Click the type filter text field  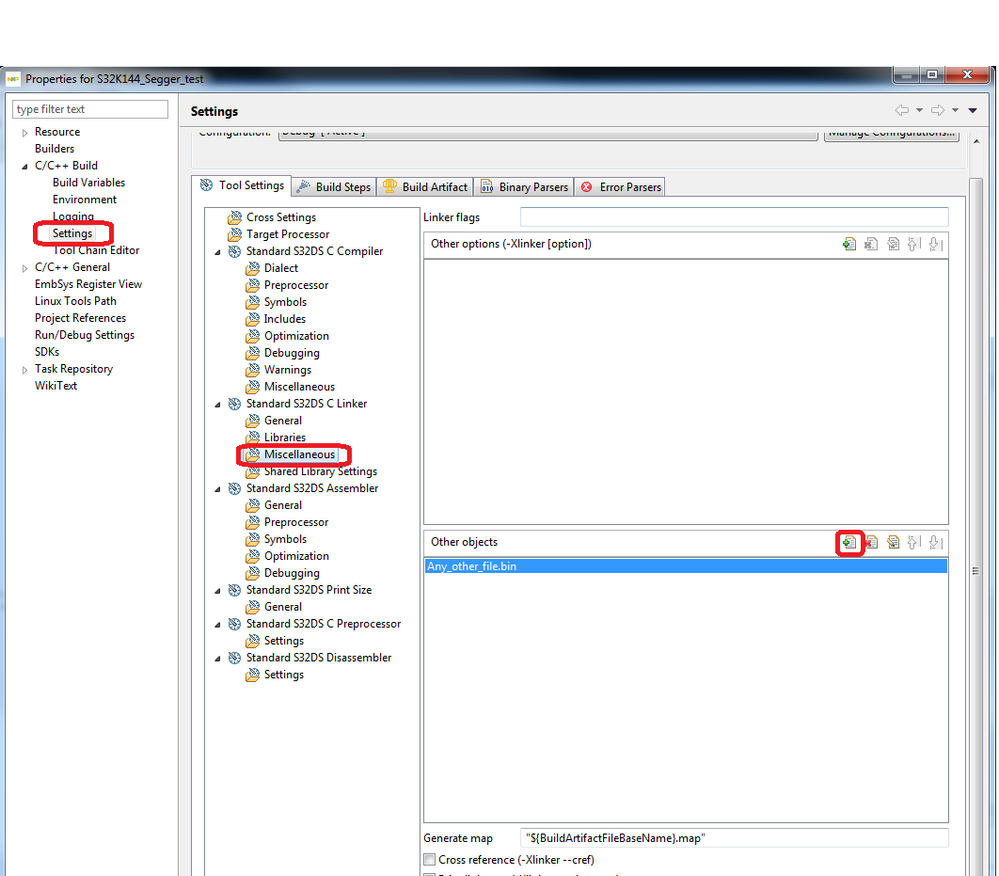coord(90,109)
